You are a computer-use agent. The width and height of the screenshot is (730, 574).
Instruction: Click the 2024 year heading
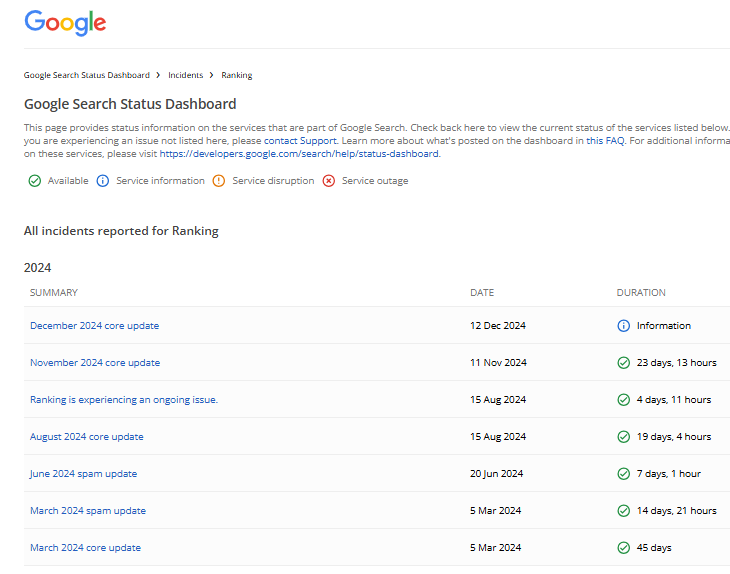pyautogui.click(x=37, y=268)
